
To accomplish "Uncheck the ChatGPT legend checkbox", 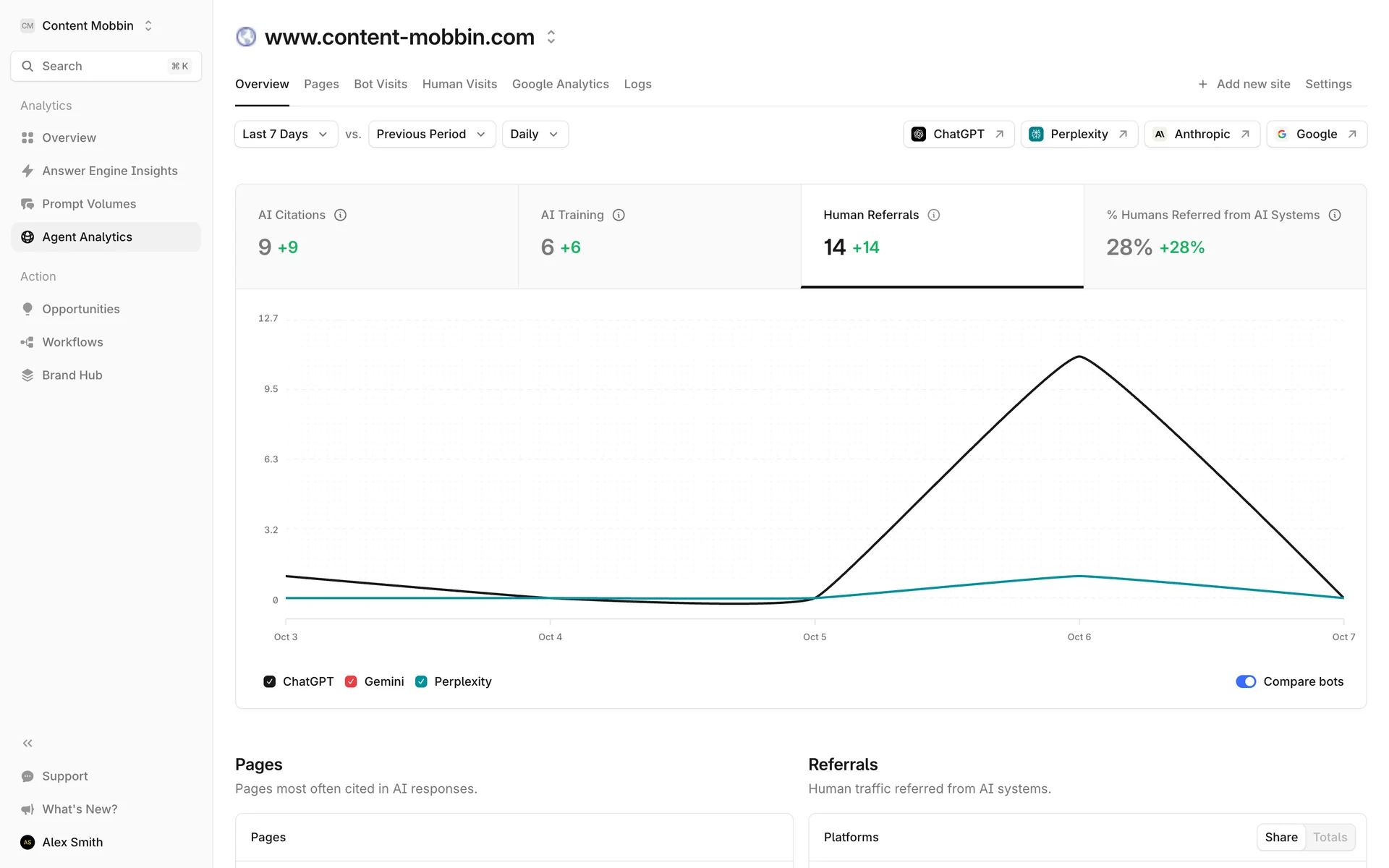I will pyautogui.click(x=270, y=681).
